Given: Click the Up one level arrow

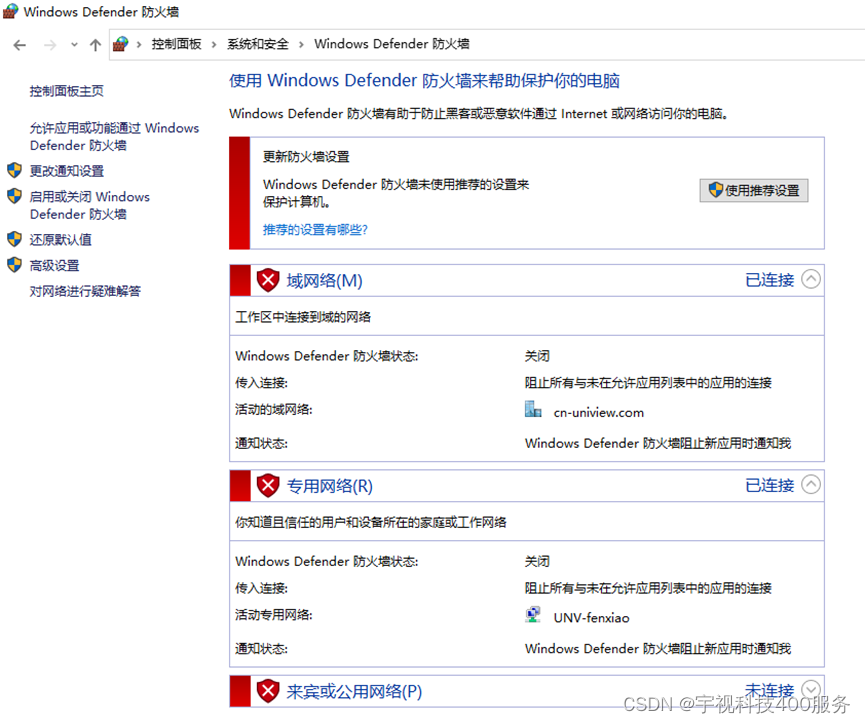Looking at the screenshot, I should 95,45.
